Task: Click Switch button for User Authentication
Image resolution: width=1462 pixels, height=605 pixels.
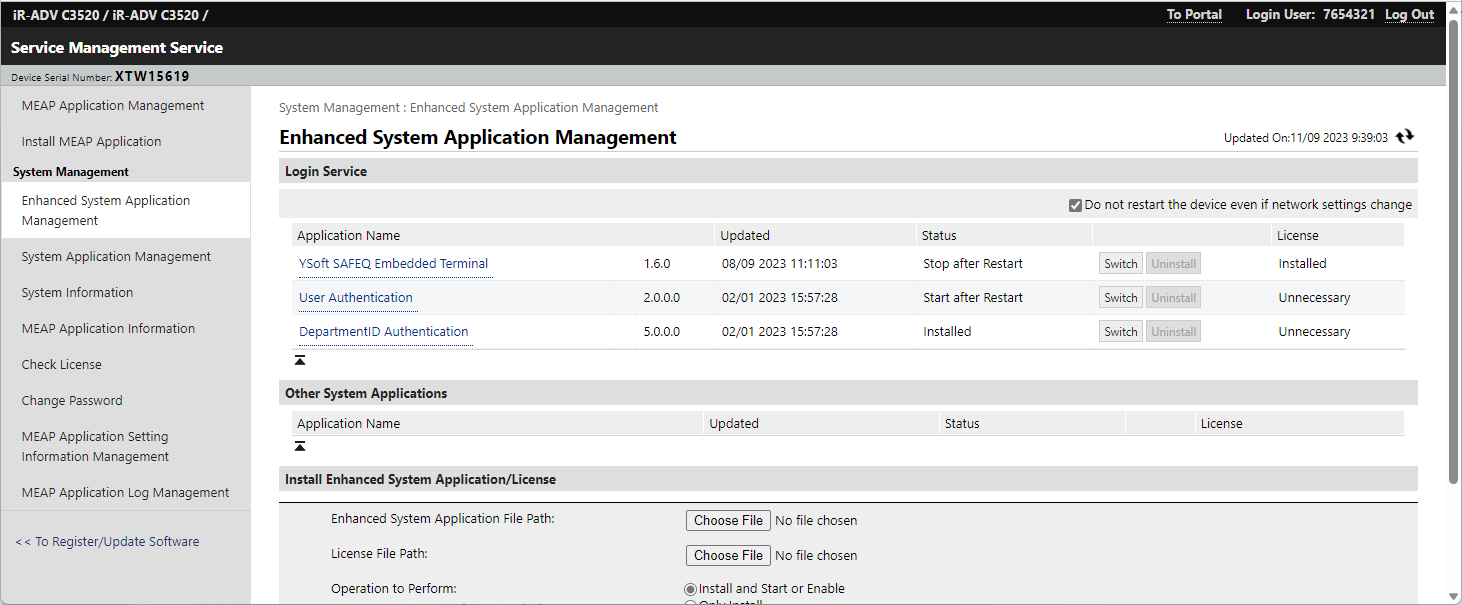Action: click(1120, 298)
